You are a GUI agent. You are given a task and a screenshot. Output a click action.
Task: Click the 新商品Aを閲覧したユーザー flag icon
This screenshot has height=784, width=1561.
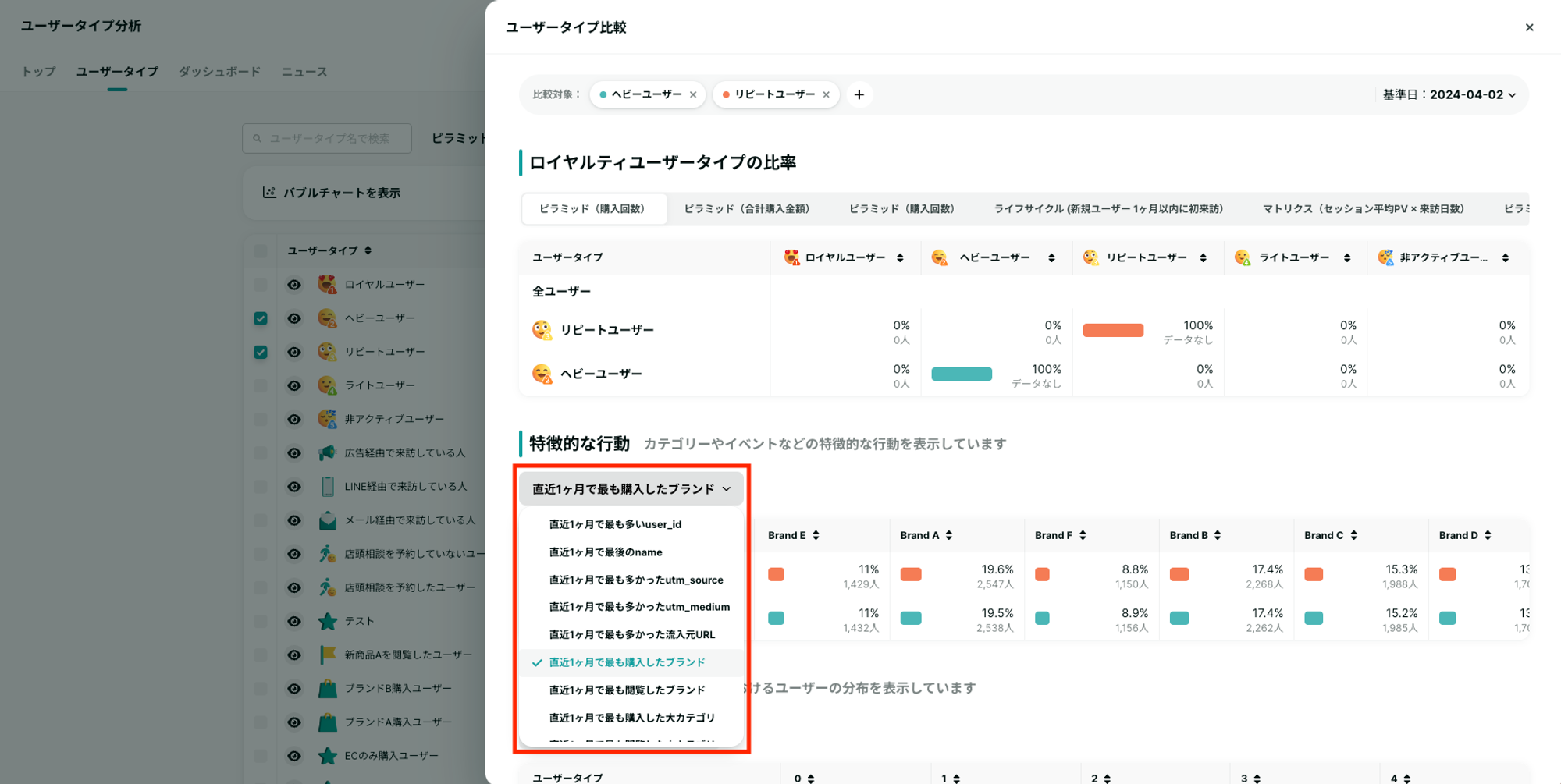coord(328,655)
